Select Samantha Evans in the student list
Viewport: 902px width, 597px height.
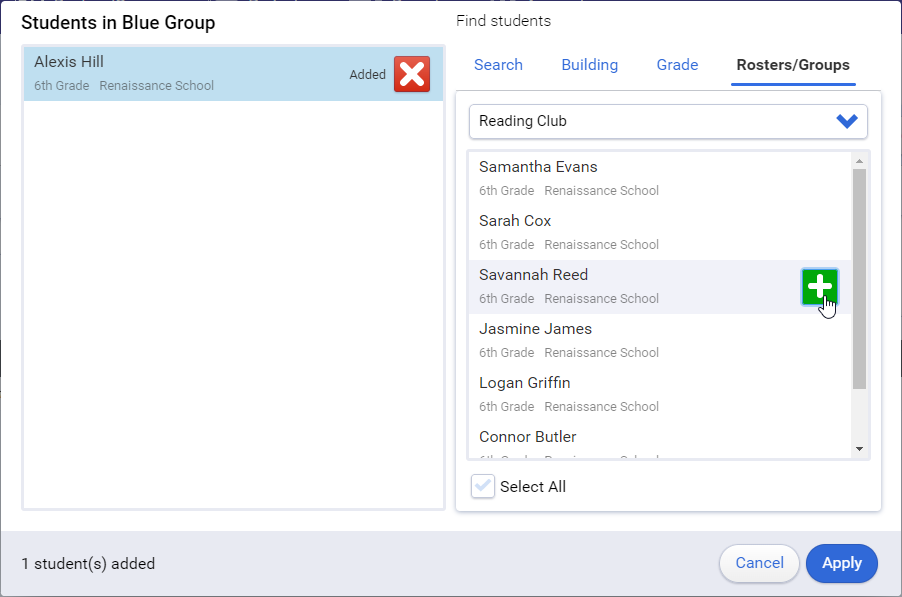[660, 178]
